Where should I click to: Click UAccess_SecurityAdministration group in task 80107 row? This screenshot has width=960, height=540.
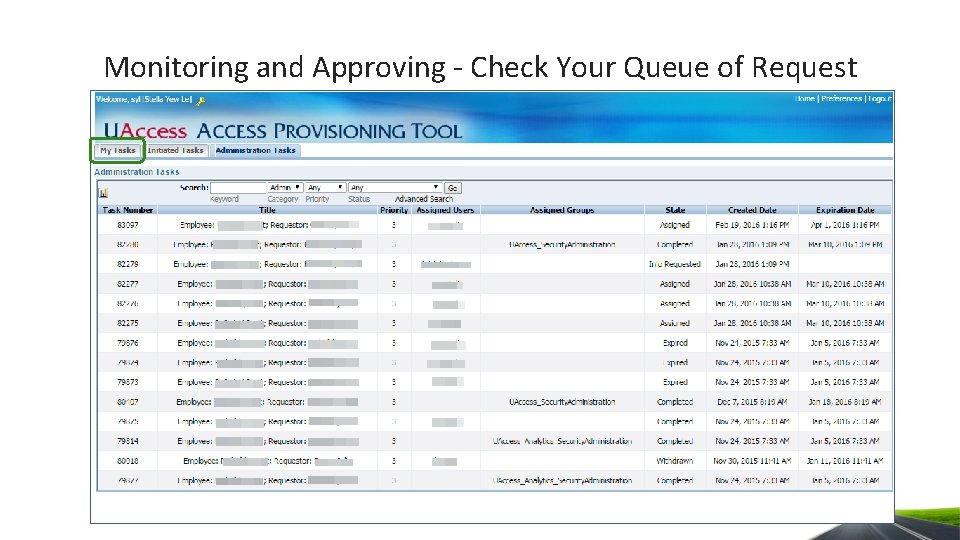pos(562,402)
